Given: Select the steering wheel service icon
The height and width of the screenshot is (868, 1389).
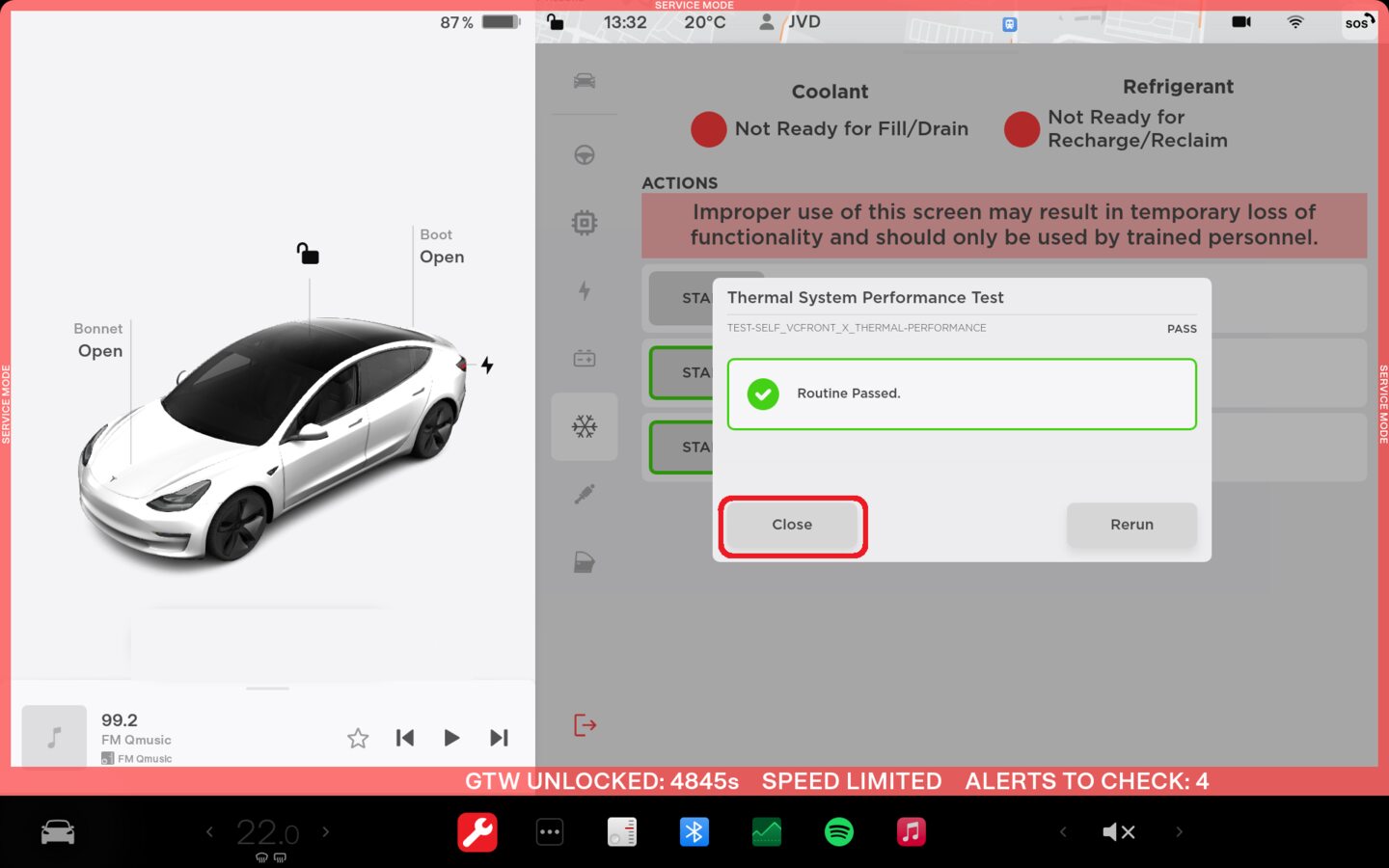Looking at the screenshot, I should [x=585, y=155].
